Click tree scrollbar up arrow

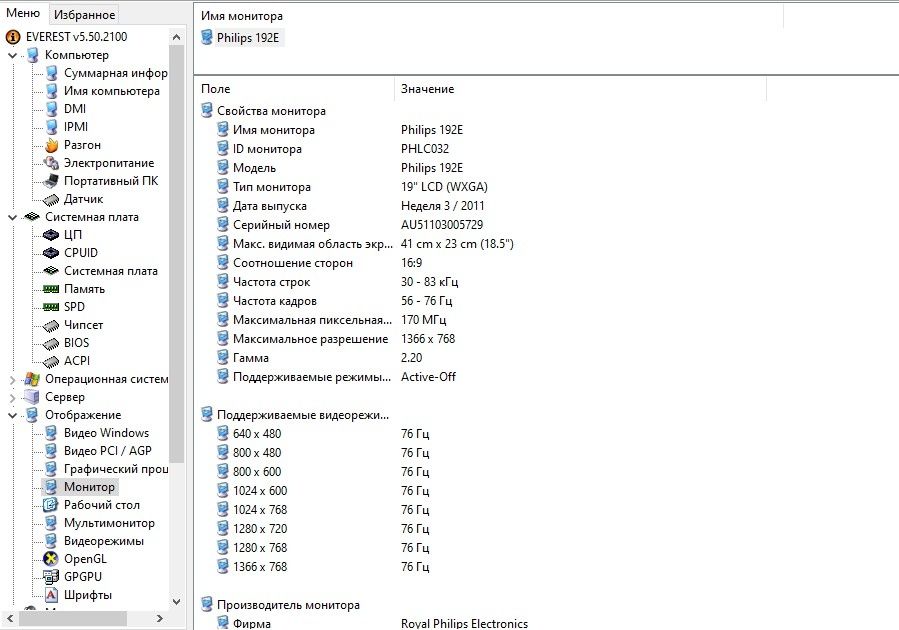[177, 37]
